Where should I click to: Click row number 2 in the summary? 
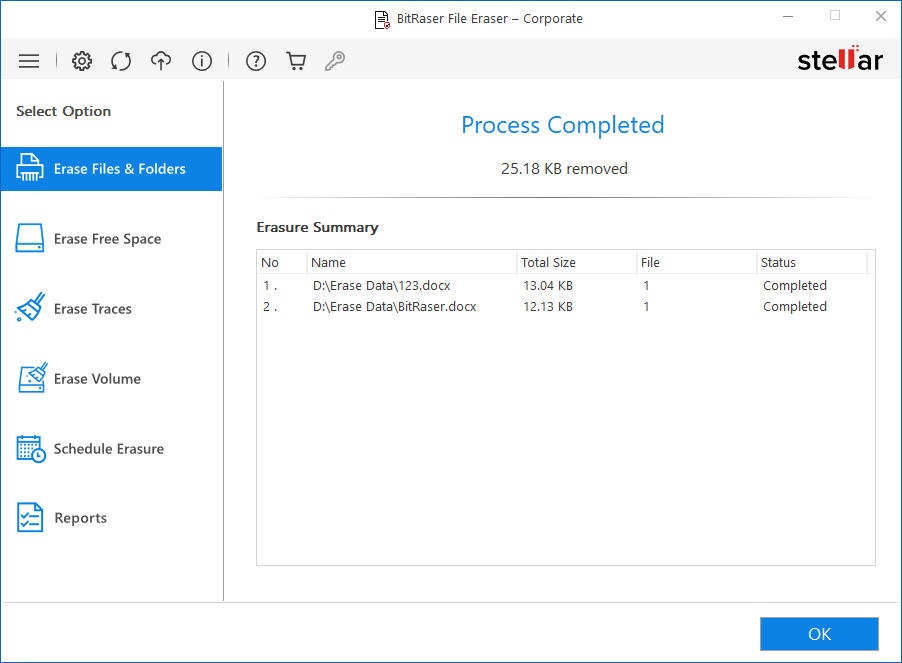(x=270, y=307)
